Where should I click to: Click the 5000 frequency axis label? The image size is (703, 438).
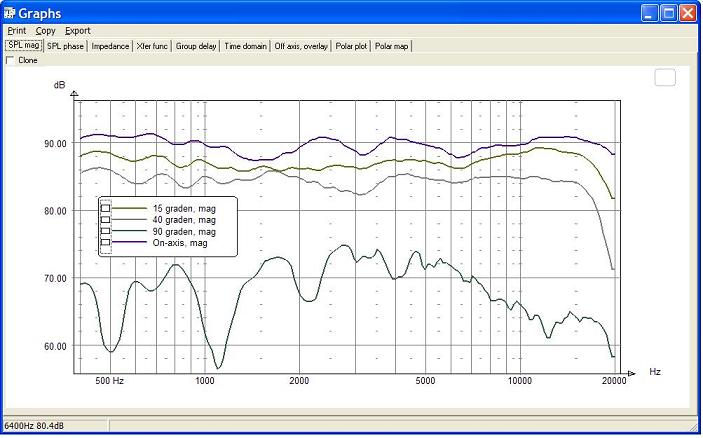point(425,381)
